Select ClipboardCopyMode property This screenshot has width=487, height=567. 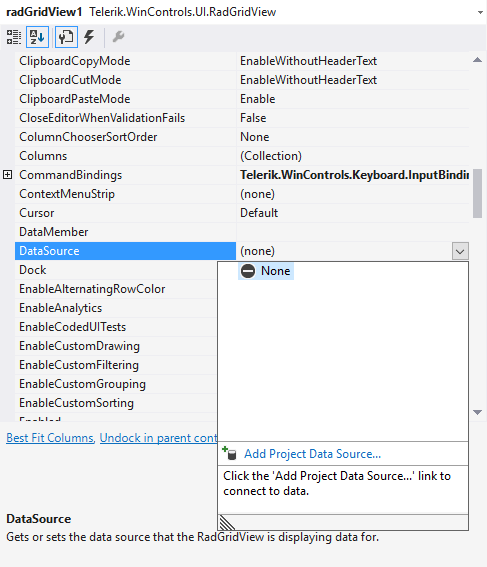(x=125, y=61)
